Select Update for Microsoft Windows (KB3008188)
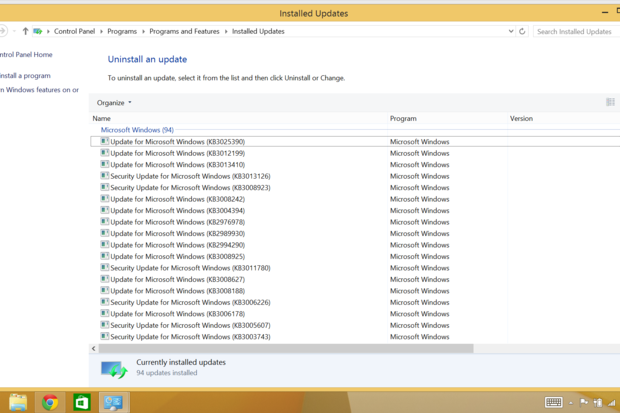 click(x=178, y=291)
